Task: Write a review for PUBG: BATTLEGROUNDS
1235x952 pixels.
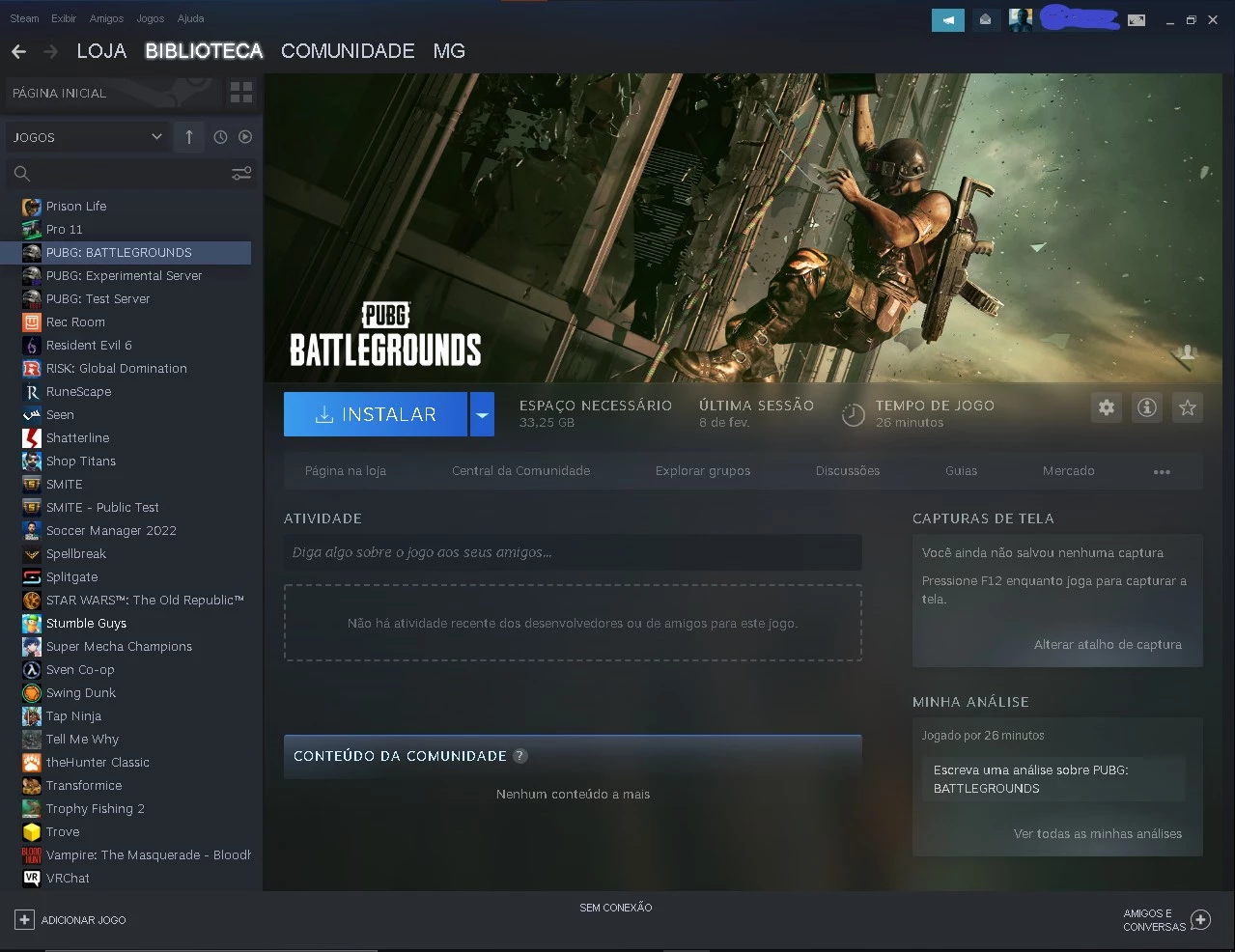Action: coord(1053,779)
